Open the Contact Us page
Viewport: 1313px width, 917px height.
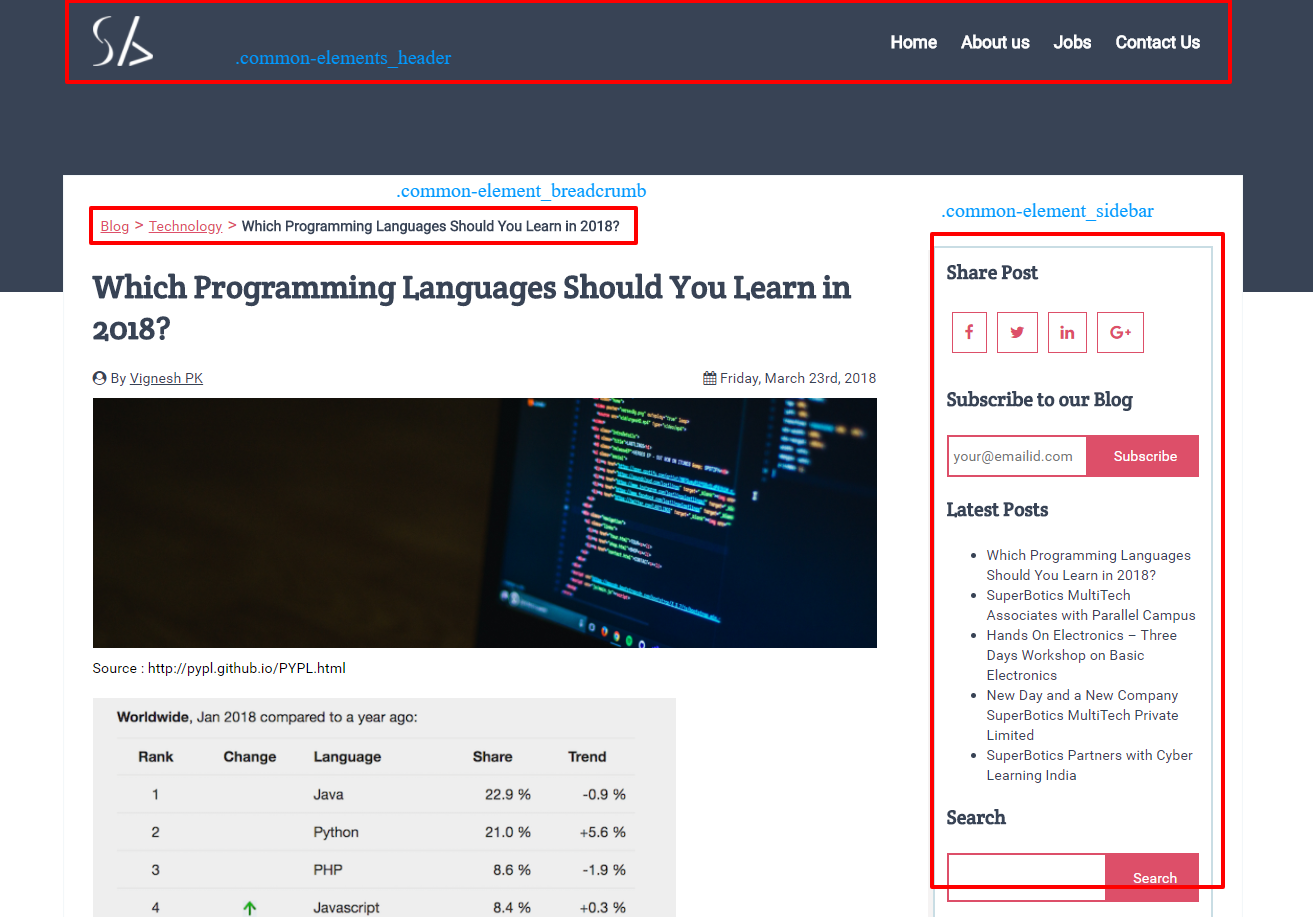click(x=1157, y=42)
